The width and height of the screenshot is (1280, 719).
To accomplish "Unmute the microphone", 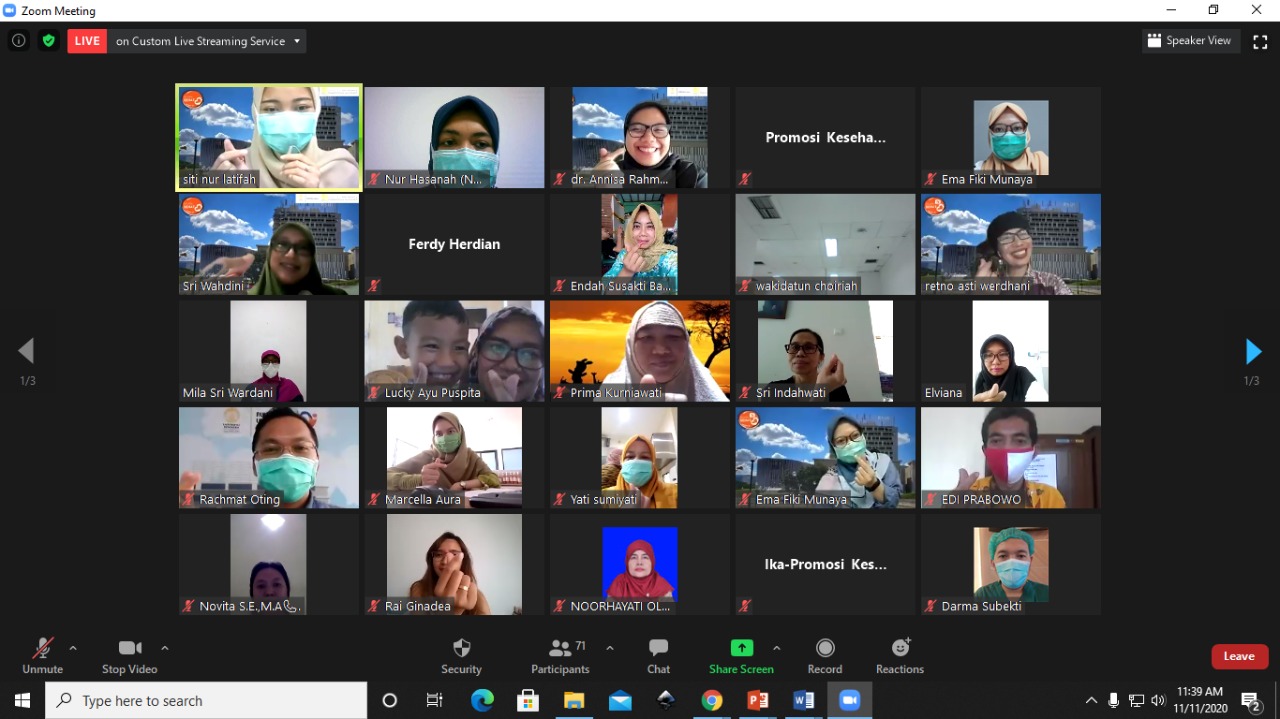I will [42, 656].
